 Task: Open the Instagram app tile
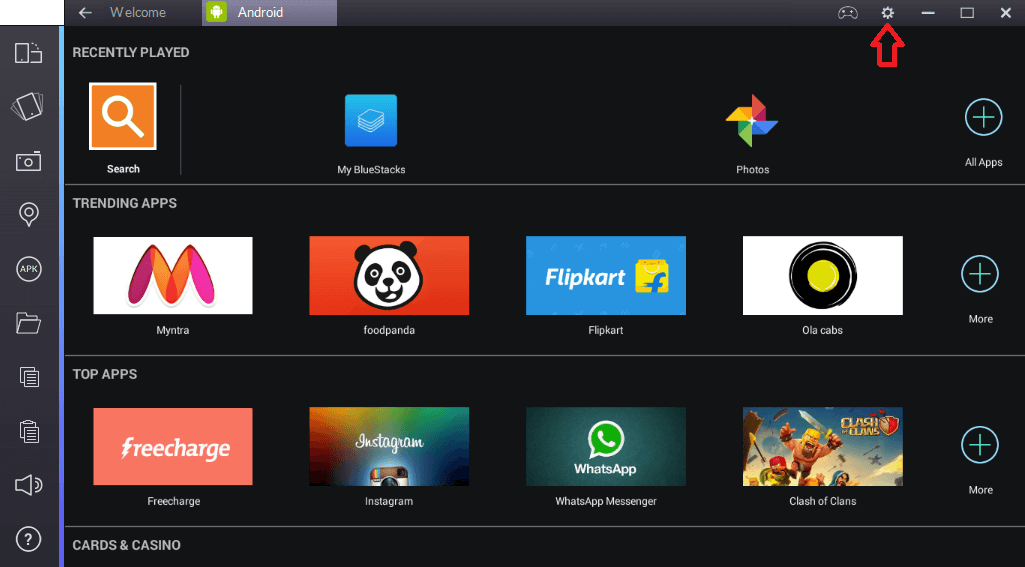tap(389, 447)
